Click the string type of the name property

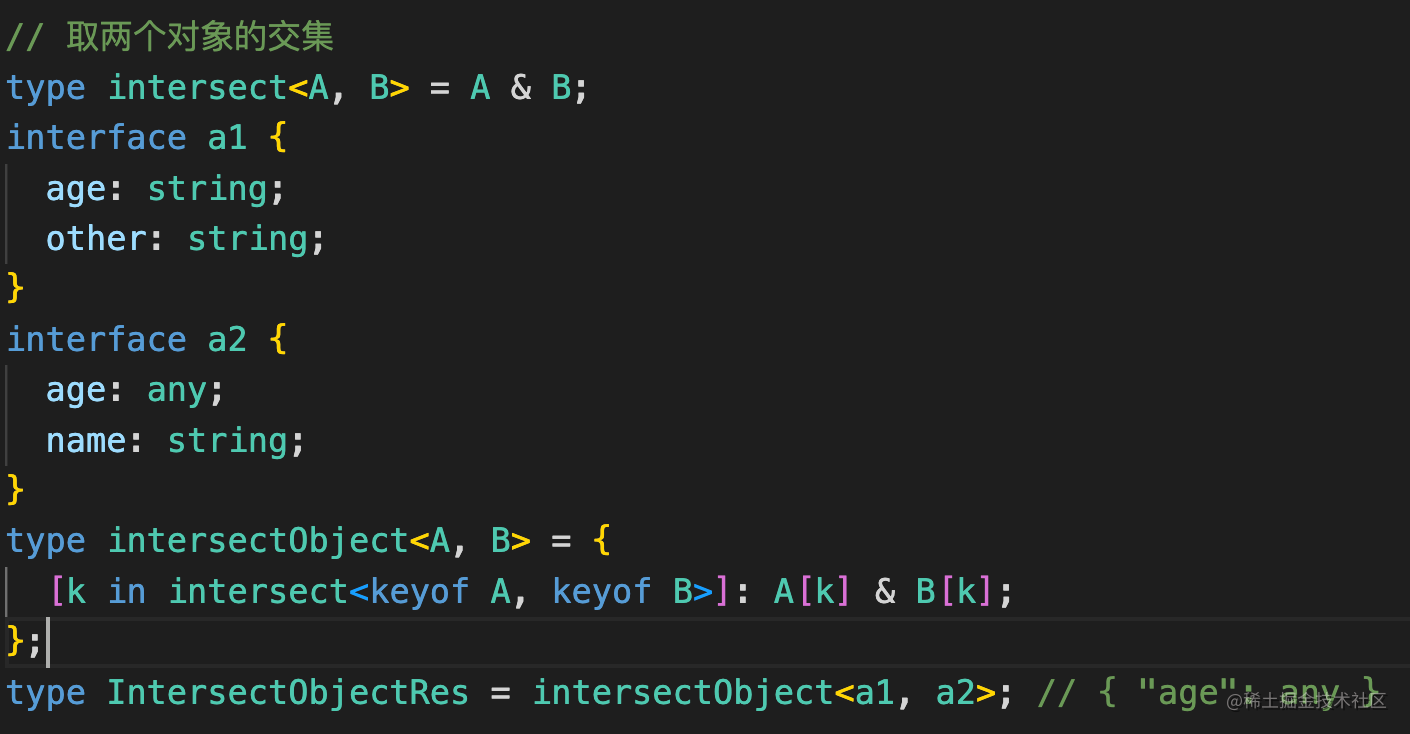pos(227,441)
